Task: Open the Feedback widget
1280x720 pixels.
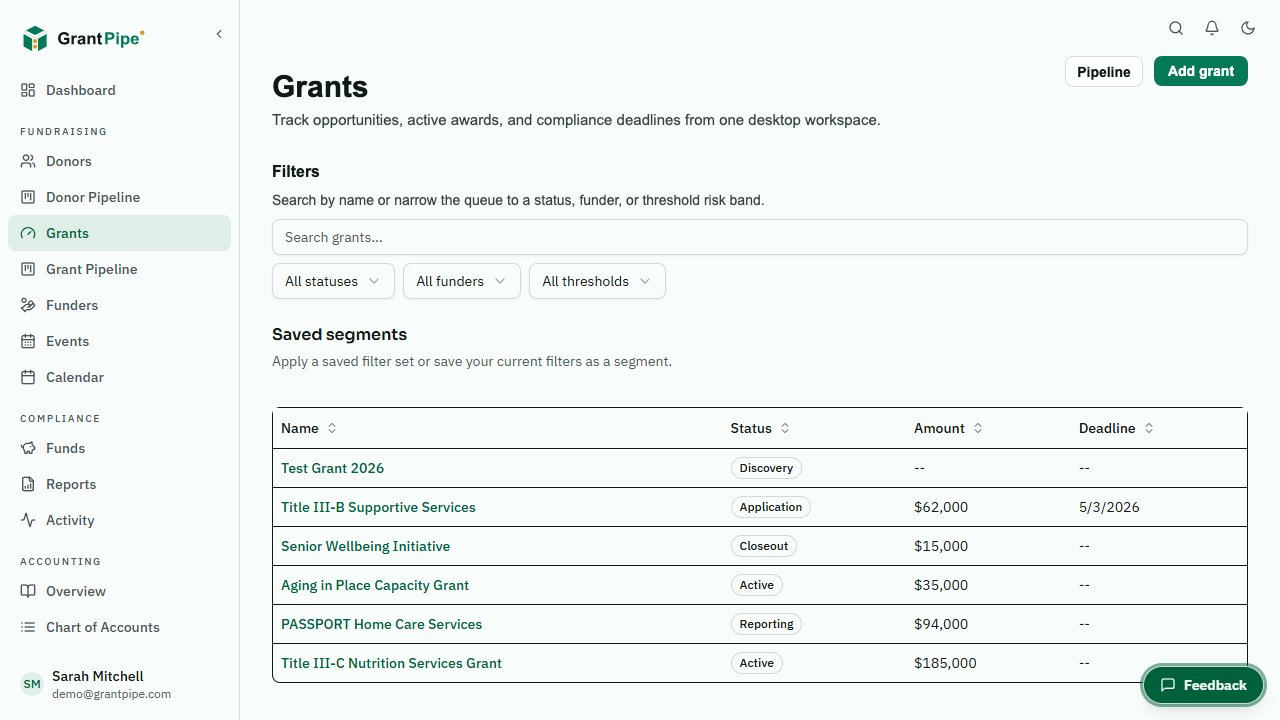Action: point(1204,685)
